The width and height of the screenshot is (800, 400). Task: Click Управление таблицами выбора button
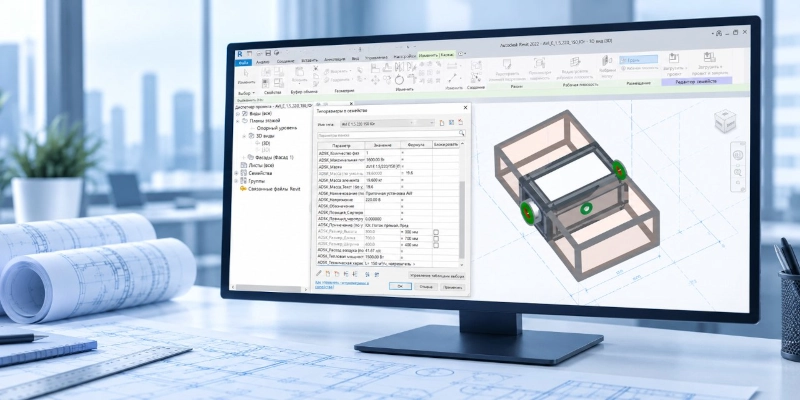[437, 276]
